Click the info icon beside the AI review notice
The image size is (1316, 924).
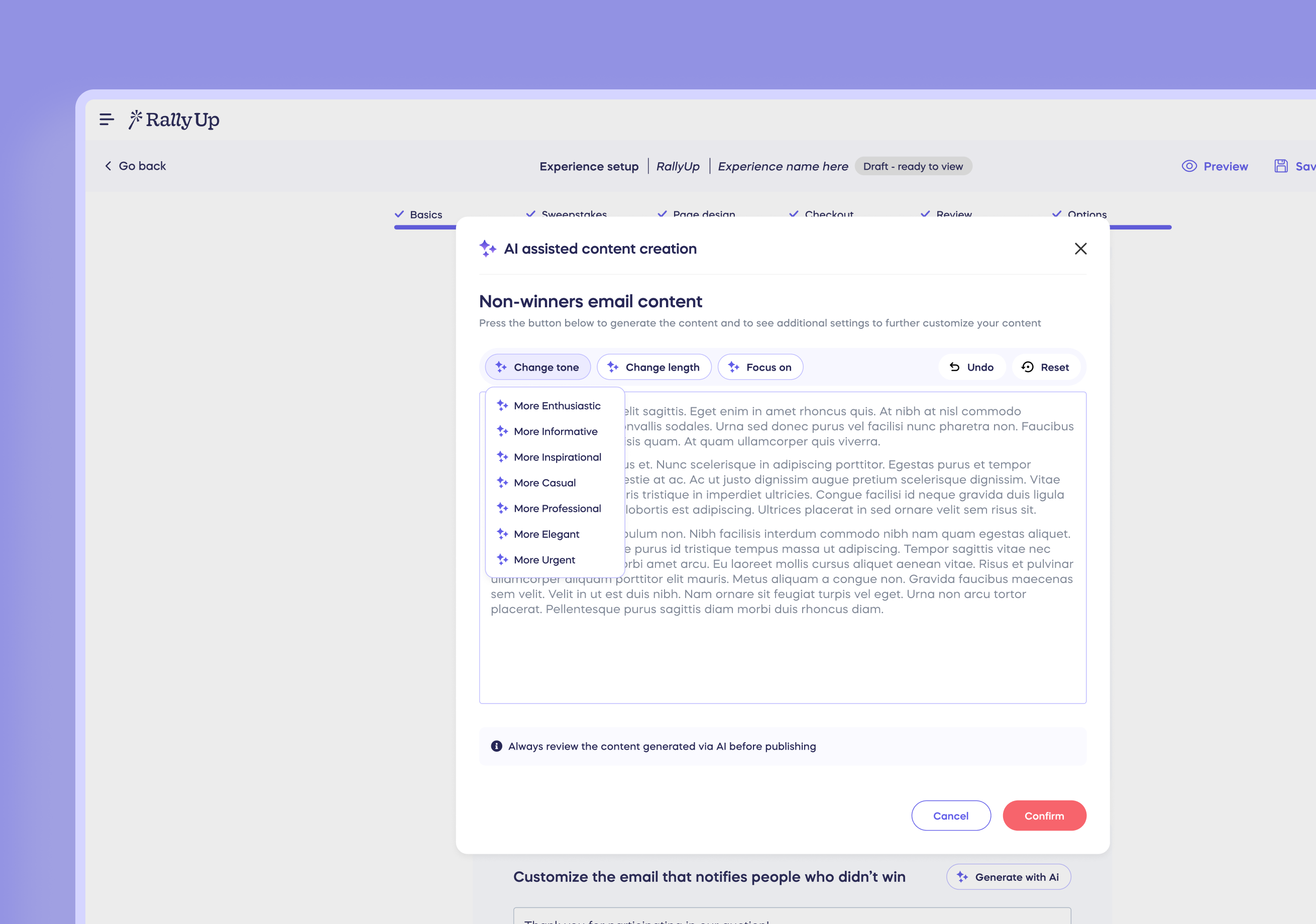pyautogui.click(x=496, y=746)
